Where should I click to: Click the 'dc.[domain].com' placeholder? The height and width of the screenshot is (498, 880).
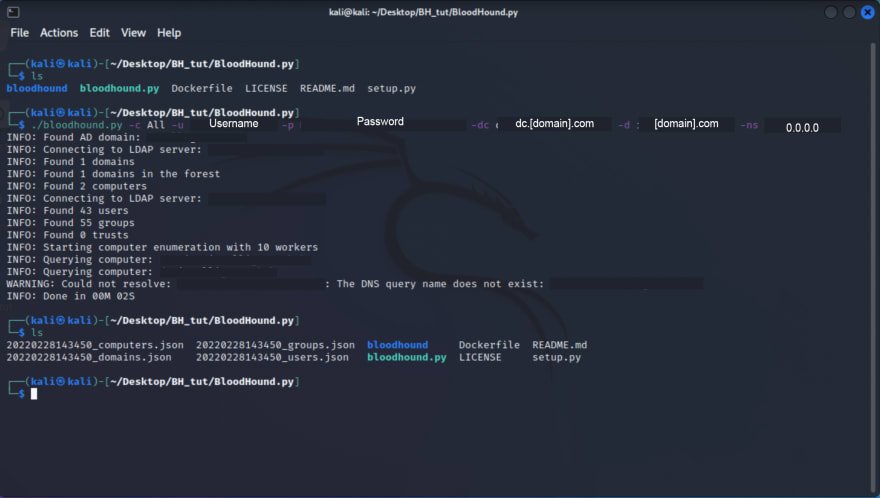pyautogui.click(x=554, y=124)
